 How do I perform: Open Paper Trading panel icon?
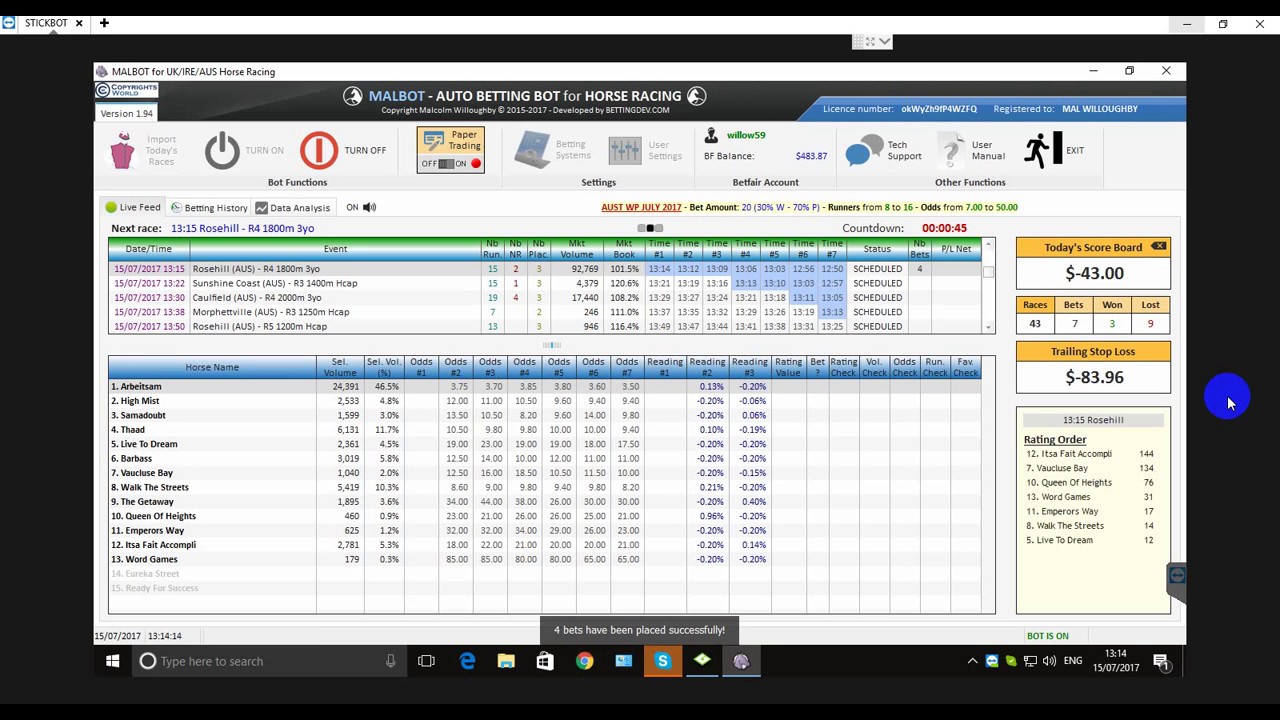pos(433,141)
